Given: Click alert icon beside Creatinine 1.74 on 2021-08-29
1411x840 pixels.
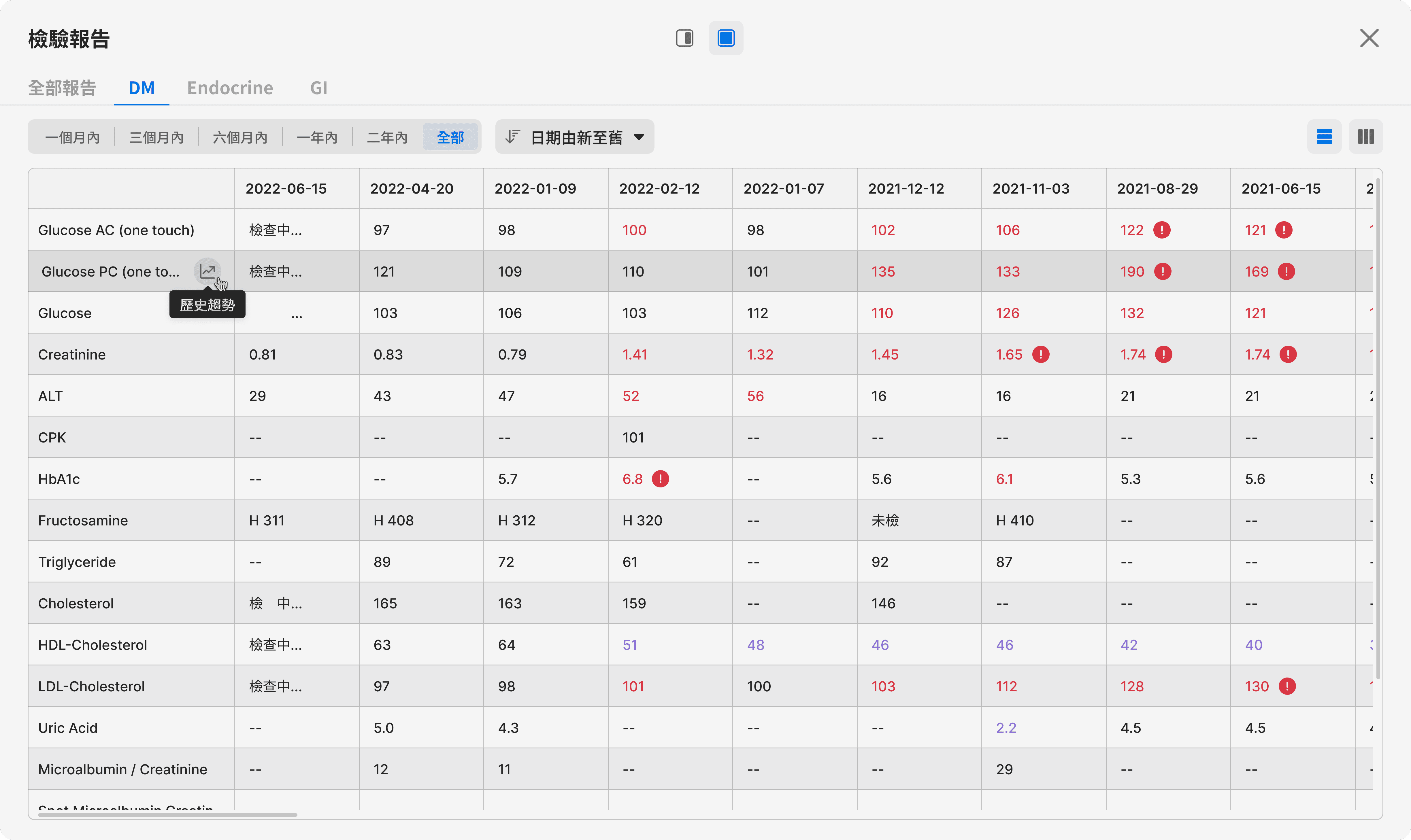Looking at the screenshot, I should (x=1163, y=354).
